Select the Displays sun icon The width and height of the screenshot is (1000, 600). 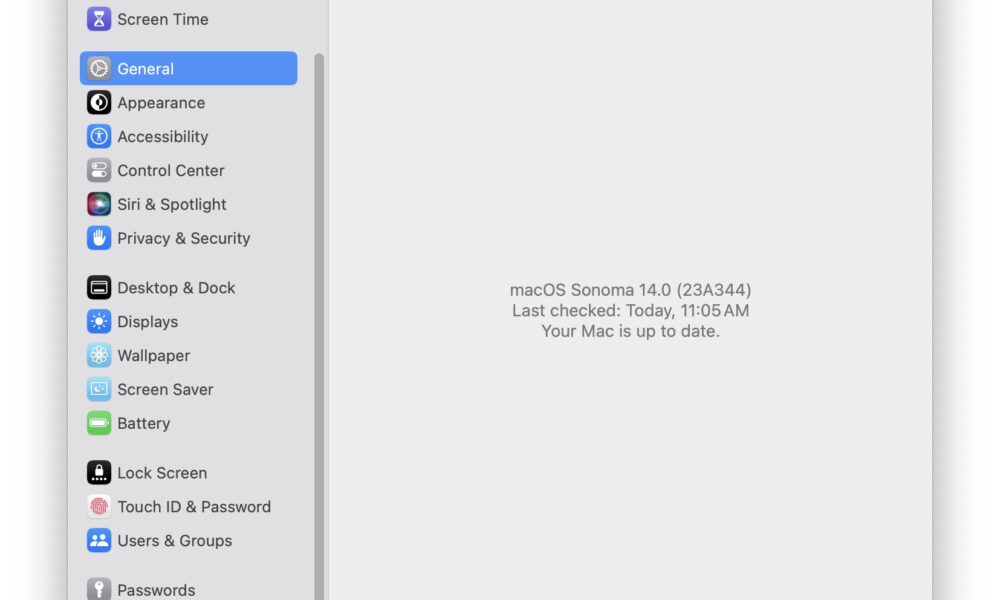pos(99,321)
